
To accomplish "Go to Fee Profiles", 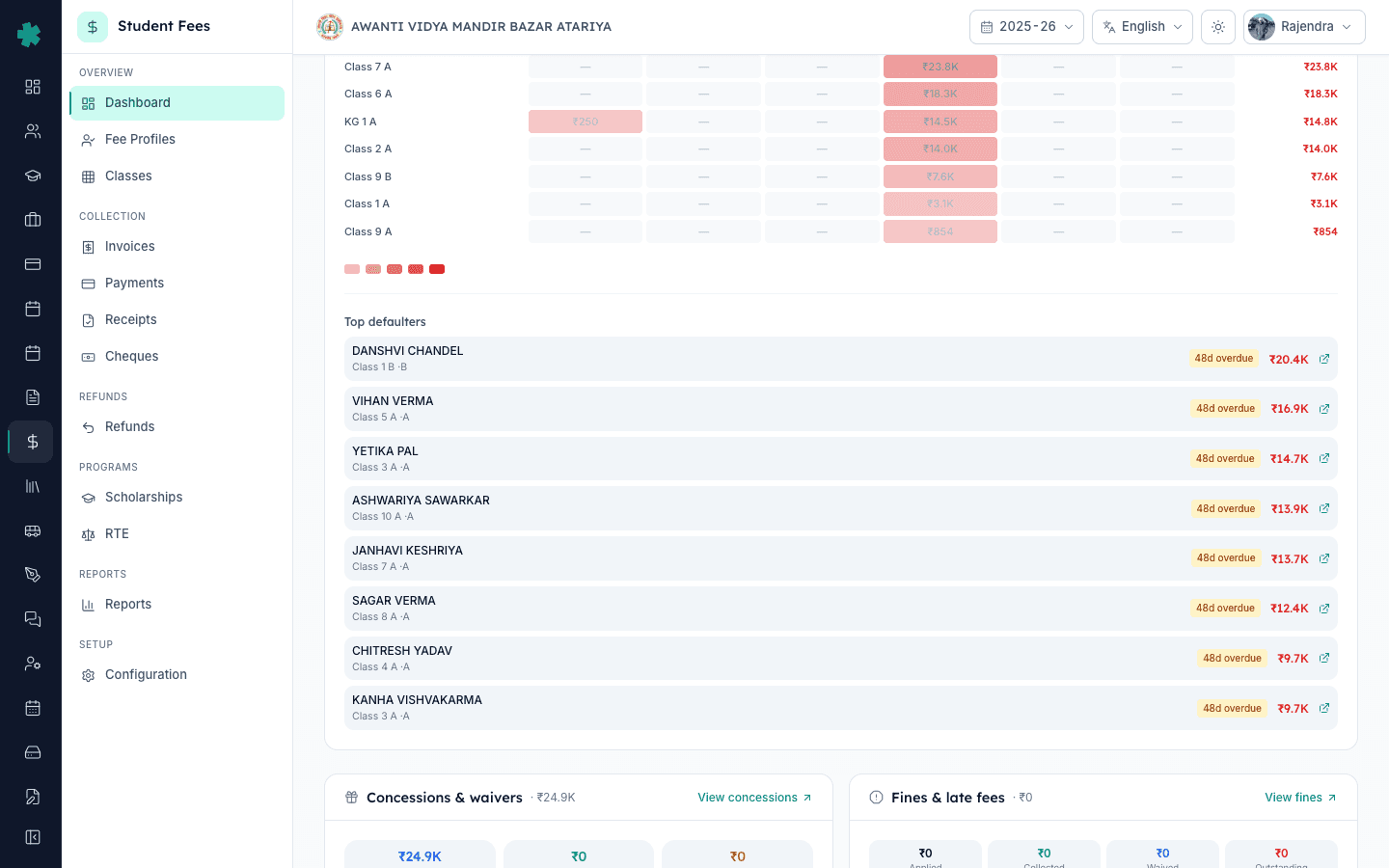I will tap(177, 140).
